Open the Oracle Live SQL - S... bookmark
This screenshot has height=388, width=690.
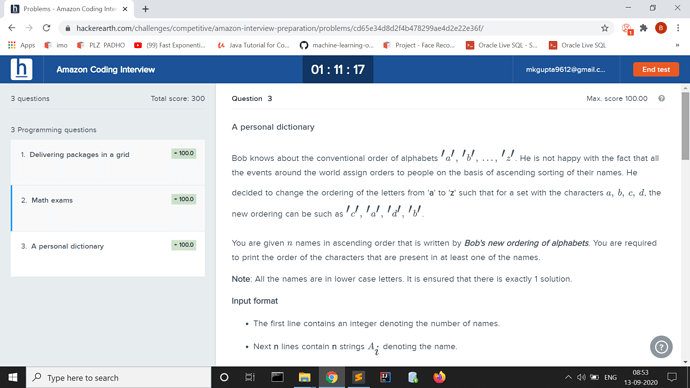502,45
